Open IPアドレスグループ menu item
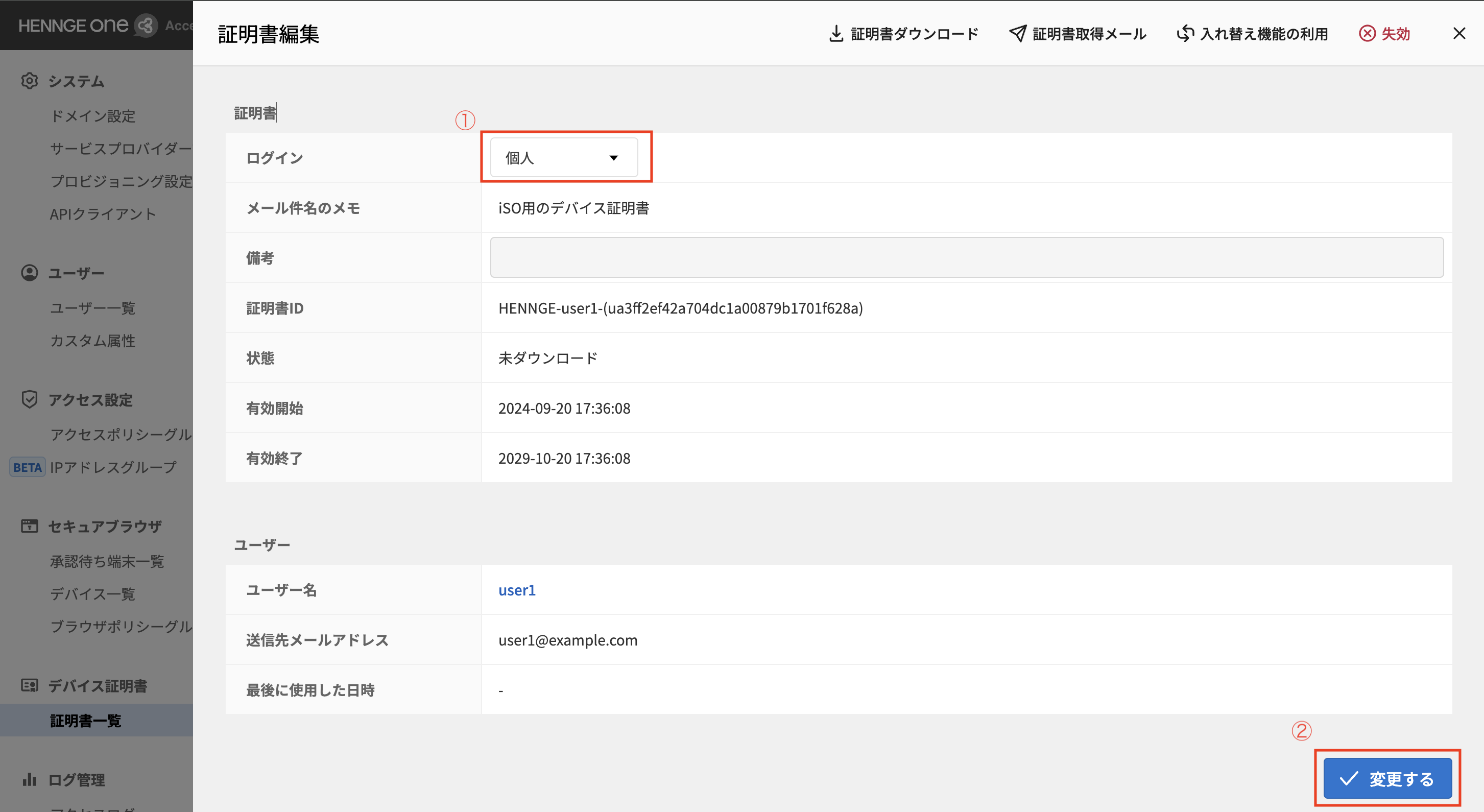 coord(113,467)
